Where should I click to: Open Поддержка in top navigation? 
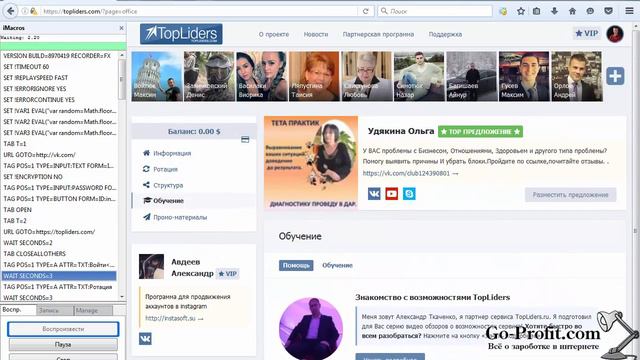(445, 34)
